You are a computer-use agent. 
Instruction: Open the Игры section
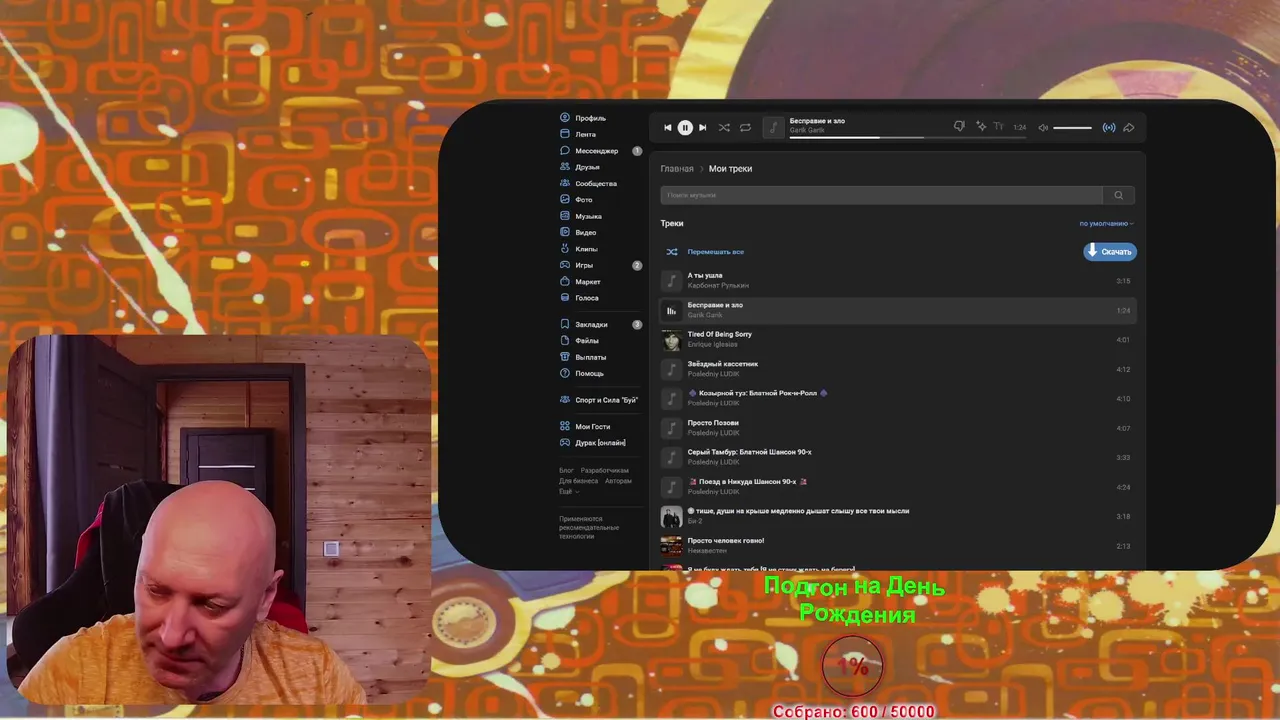click(x=577, y=265)
